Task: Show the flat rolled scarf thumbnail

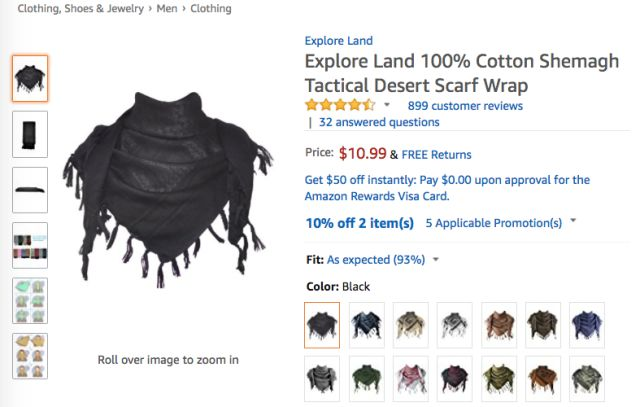Action: (x=30, y=190)
